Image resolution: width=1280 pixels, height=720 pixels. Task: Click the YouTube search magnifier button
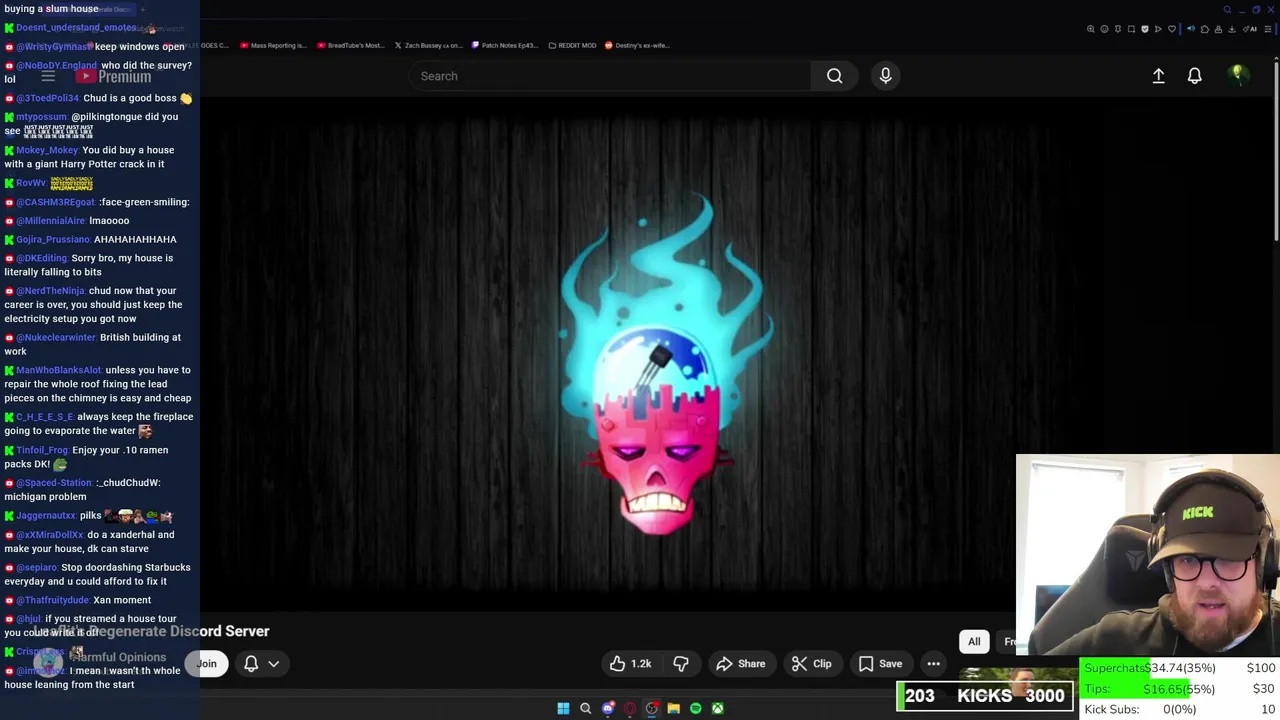[x=834, y=76]
